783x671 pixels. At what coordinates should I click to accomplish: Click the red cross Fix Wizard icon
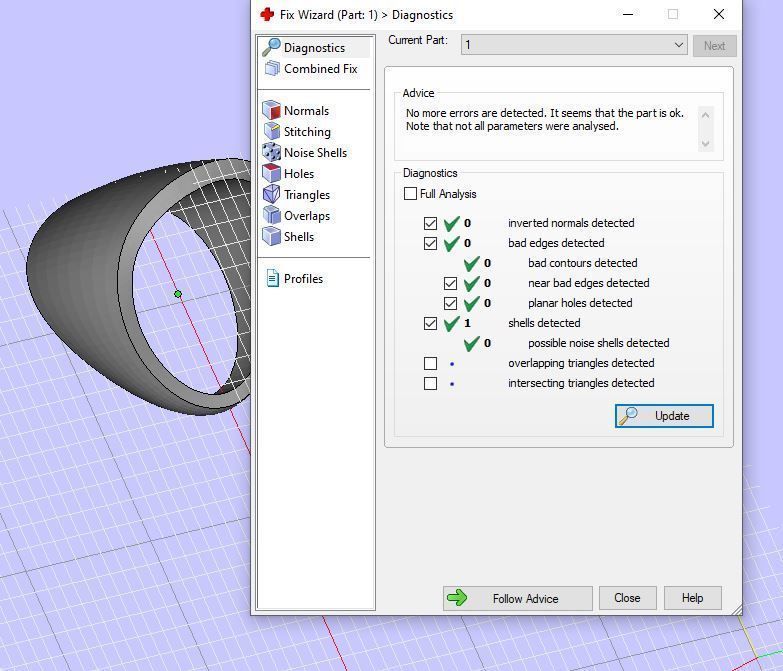click(x=267, y=14)
